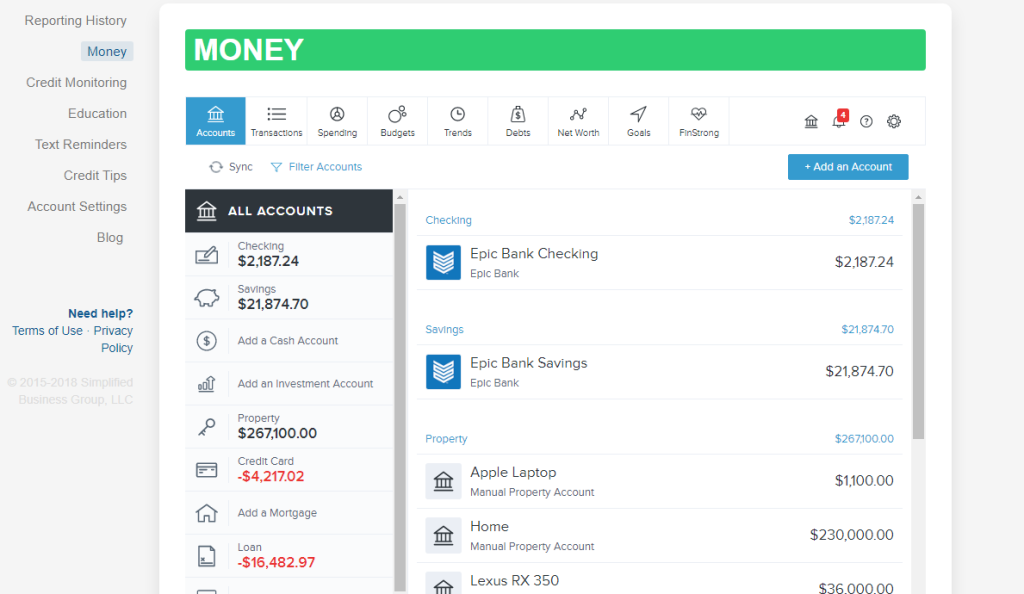Open the Terms of Use link
Image resolution: width=1024 pixels, height=594 pixels.
pyautogui.click(x=47, y=330)
